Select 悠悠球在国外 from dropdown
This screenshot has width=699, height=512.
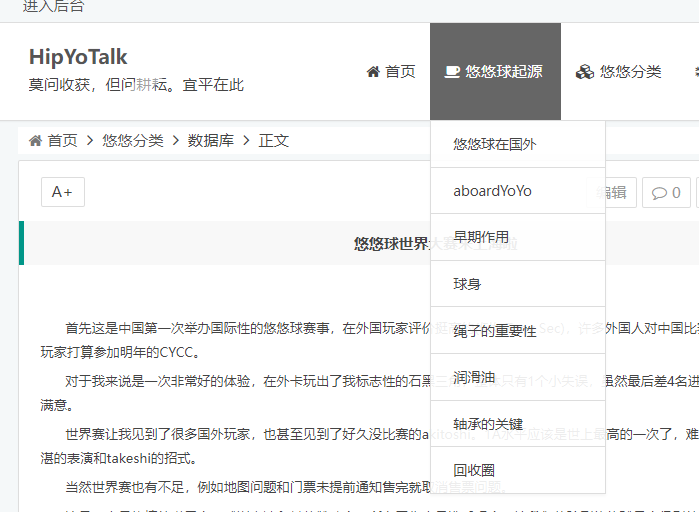tap(518, 144)
